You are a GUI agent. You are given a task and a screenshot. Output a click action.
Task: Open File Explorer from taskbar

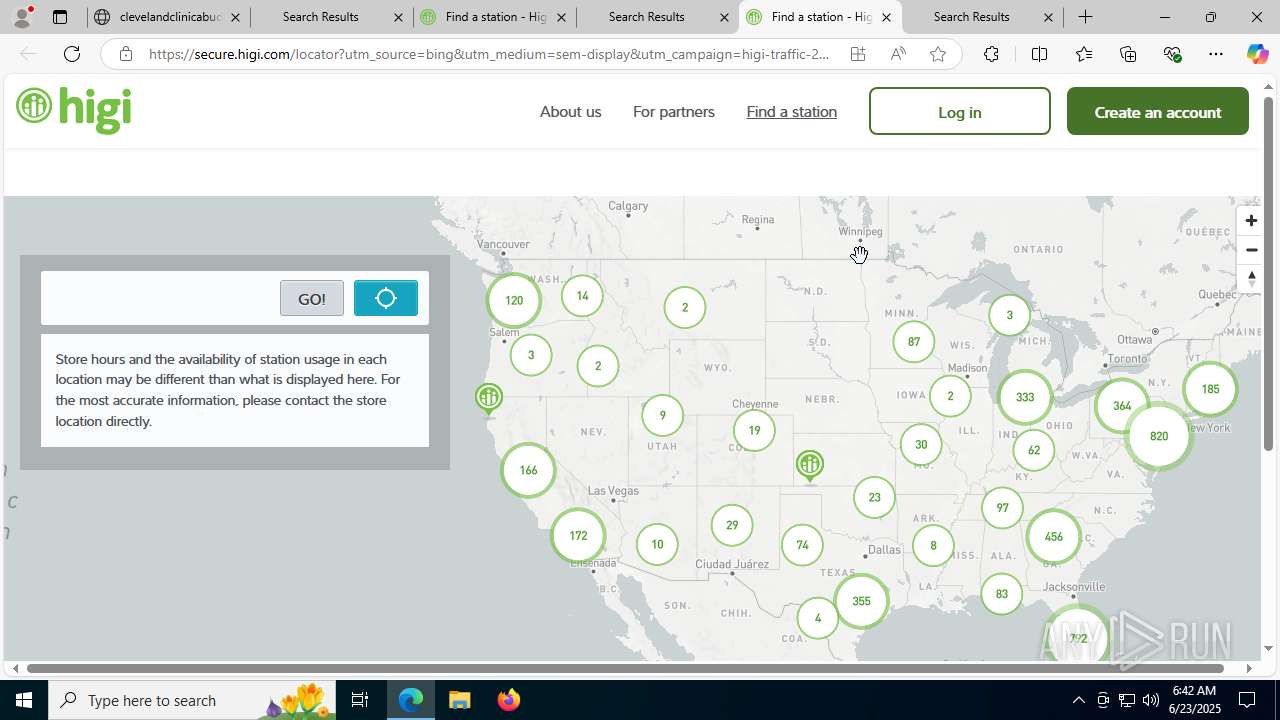459,700
